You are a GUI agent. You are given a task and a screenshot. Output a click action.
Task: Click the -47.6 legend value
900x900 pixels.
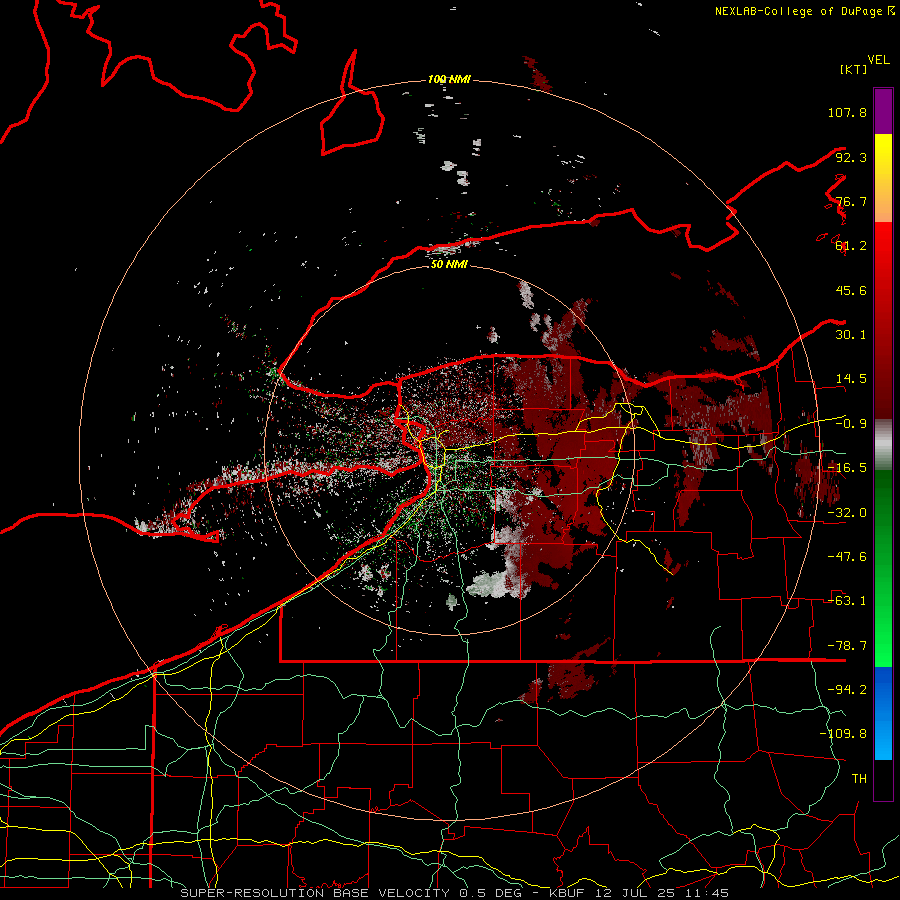[x=847, y=557]
